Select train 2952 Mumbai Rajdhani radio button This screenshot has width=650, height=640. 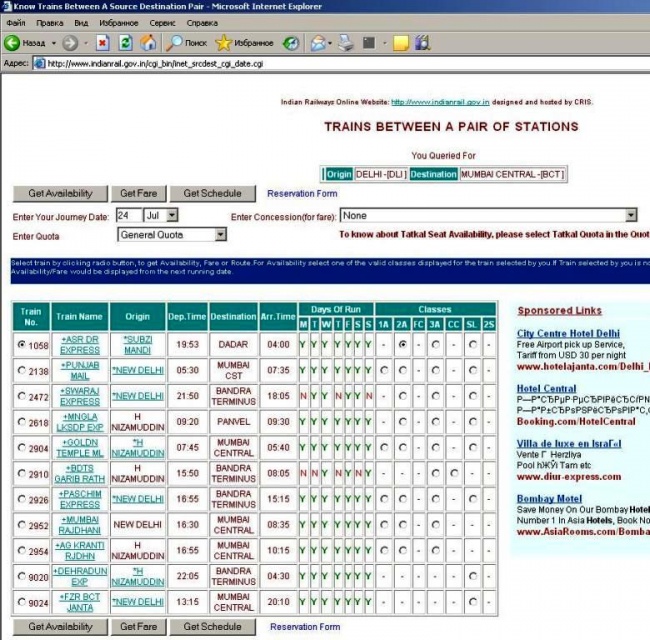pyautogui.click(x=22, y=525)
